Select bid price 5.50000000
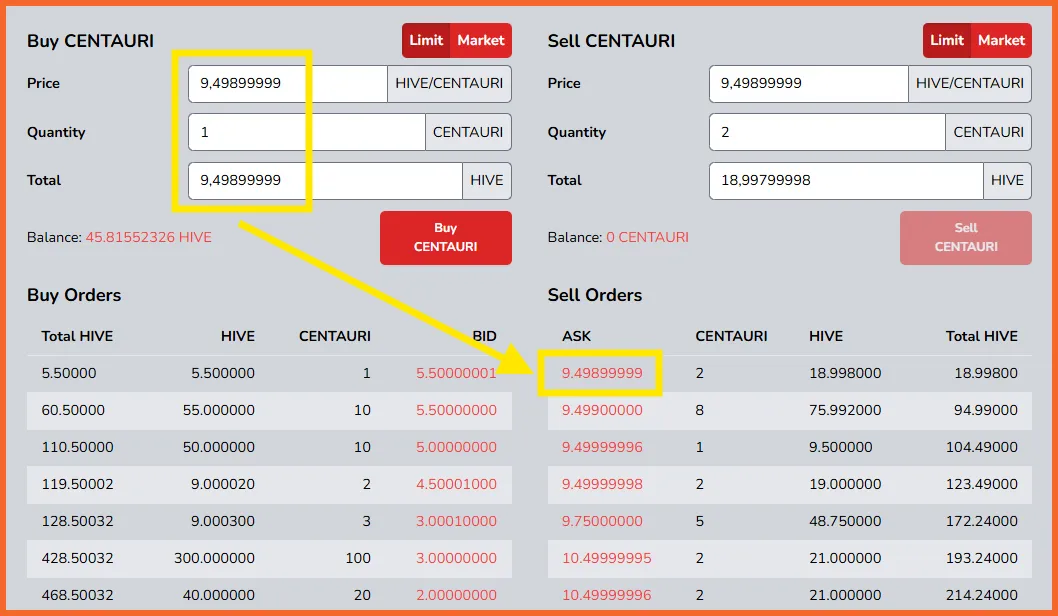The width and height of the screenshot is (1058, 616). tap(456, 410)
